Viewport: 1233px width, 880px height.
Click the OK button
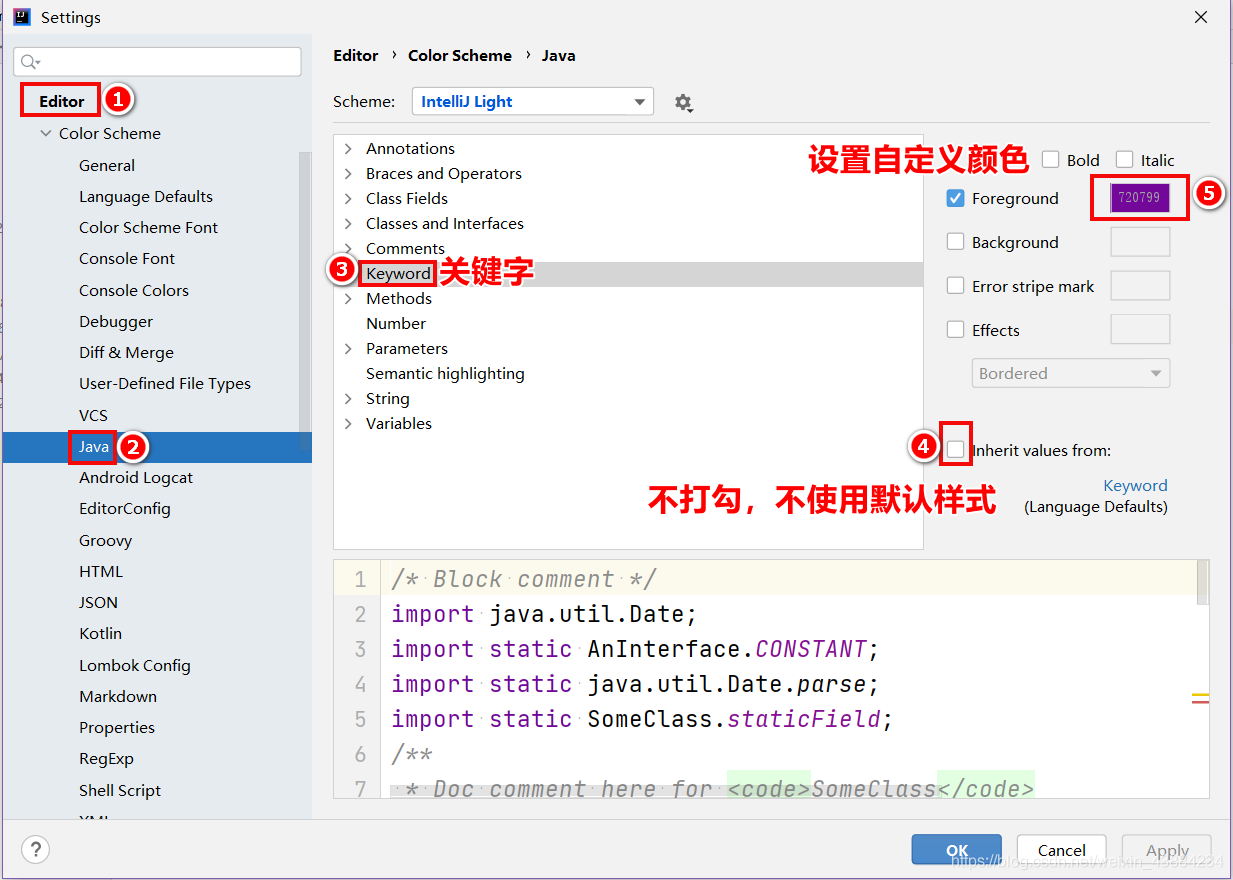point(957,850)
